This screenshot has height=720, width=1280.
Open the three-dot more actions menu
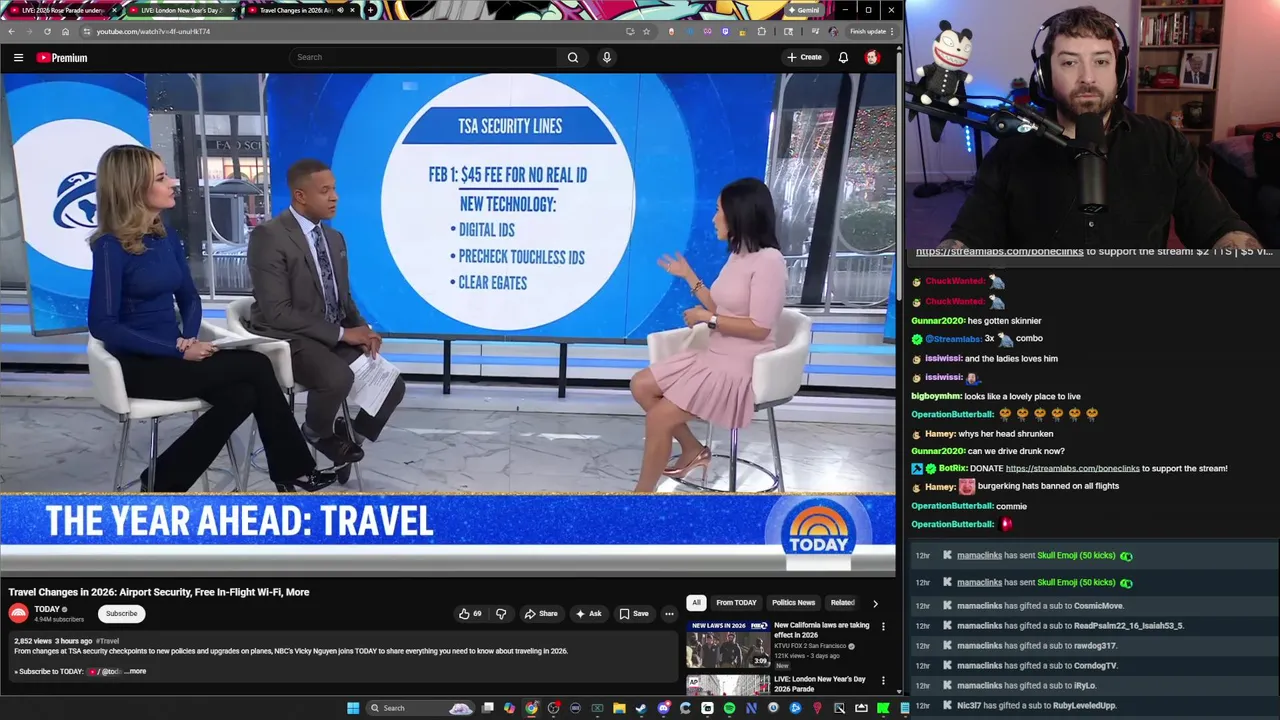(669, 613)
